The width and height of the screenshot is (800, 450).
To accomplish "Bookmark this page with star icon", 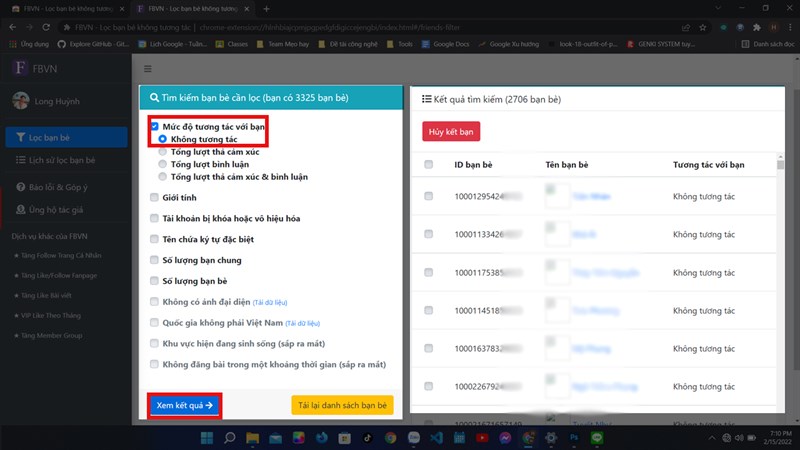I will pyautogui.click(x=703, y=27).
